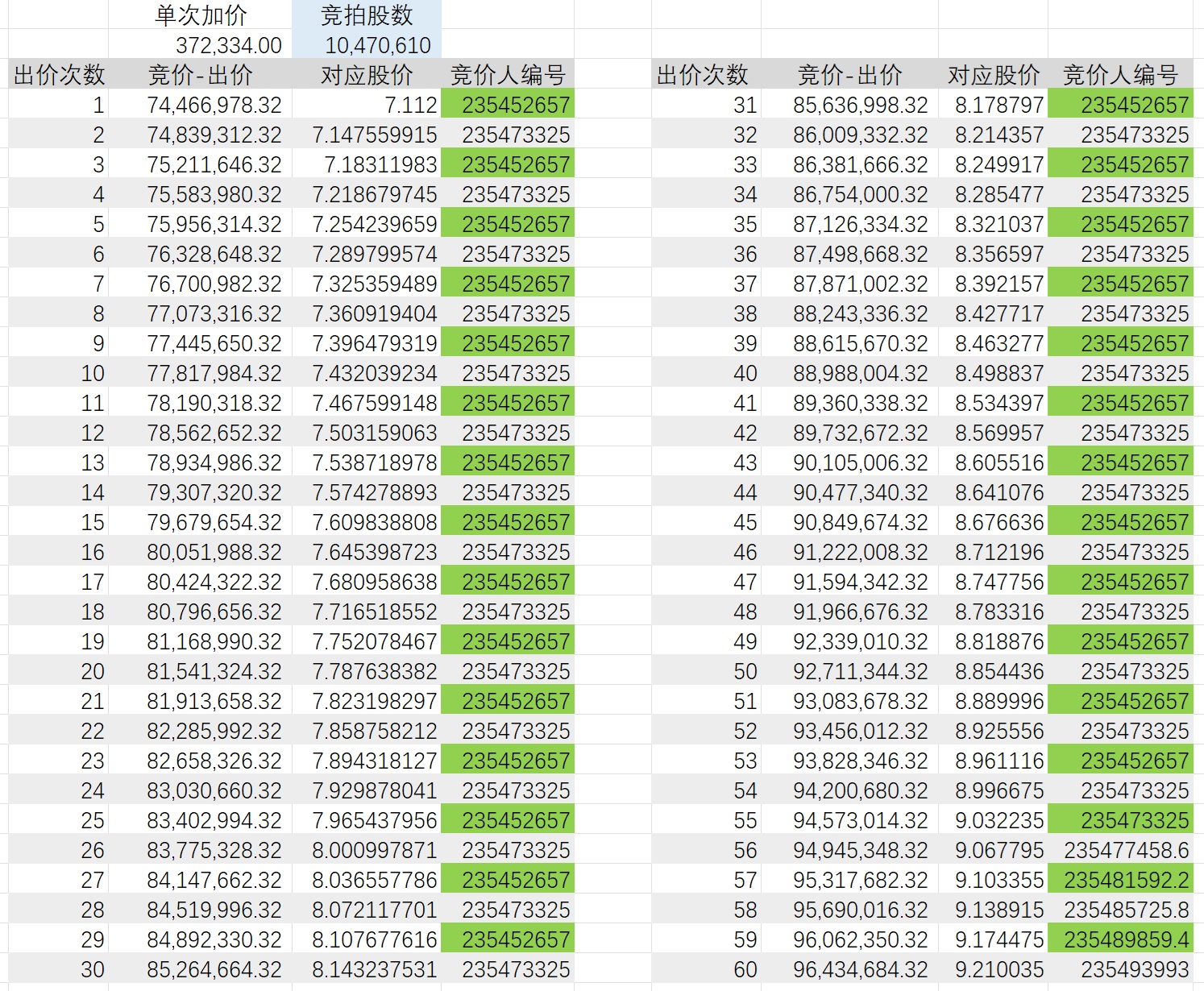
Task: Click share price 7.360919404
Action: [x=367, y=313]
